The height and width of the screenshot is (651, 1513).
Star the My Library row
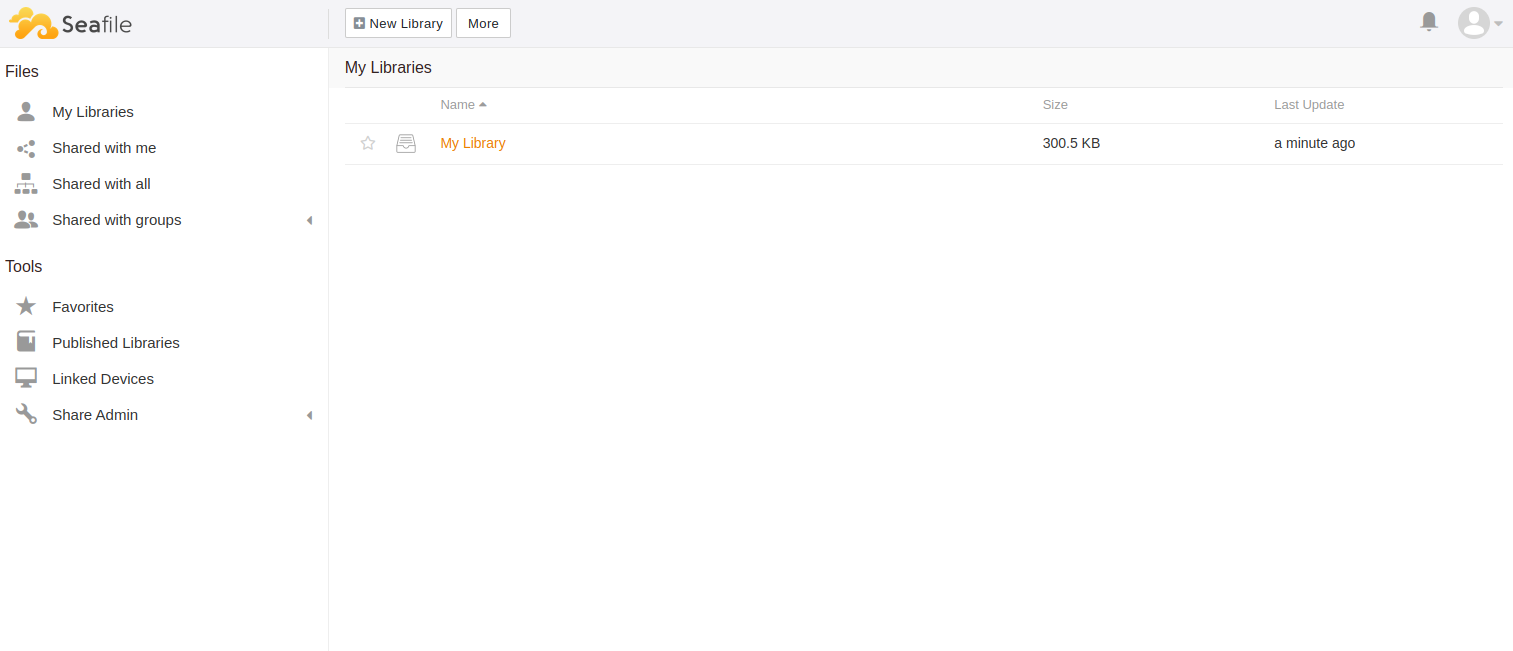(368, 143)
